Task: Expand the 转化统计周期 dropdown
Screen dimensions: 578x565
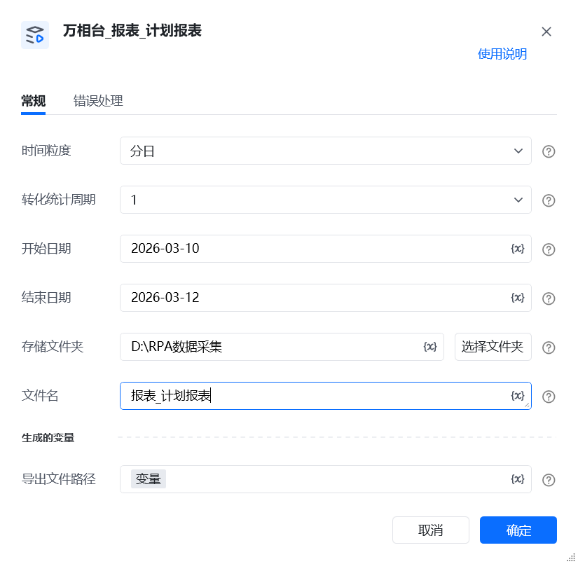Action: click(325, 200)
